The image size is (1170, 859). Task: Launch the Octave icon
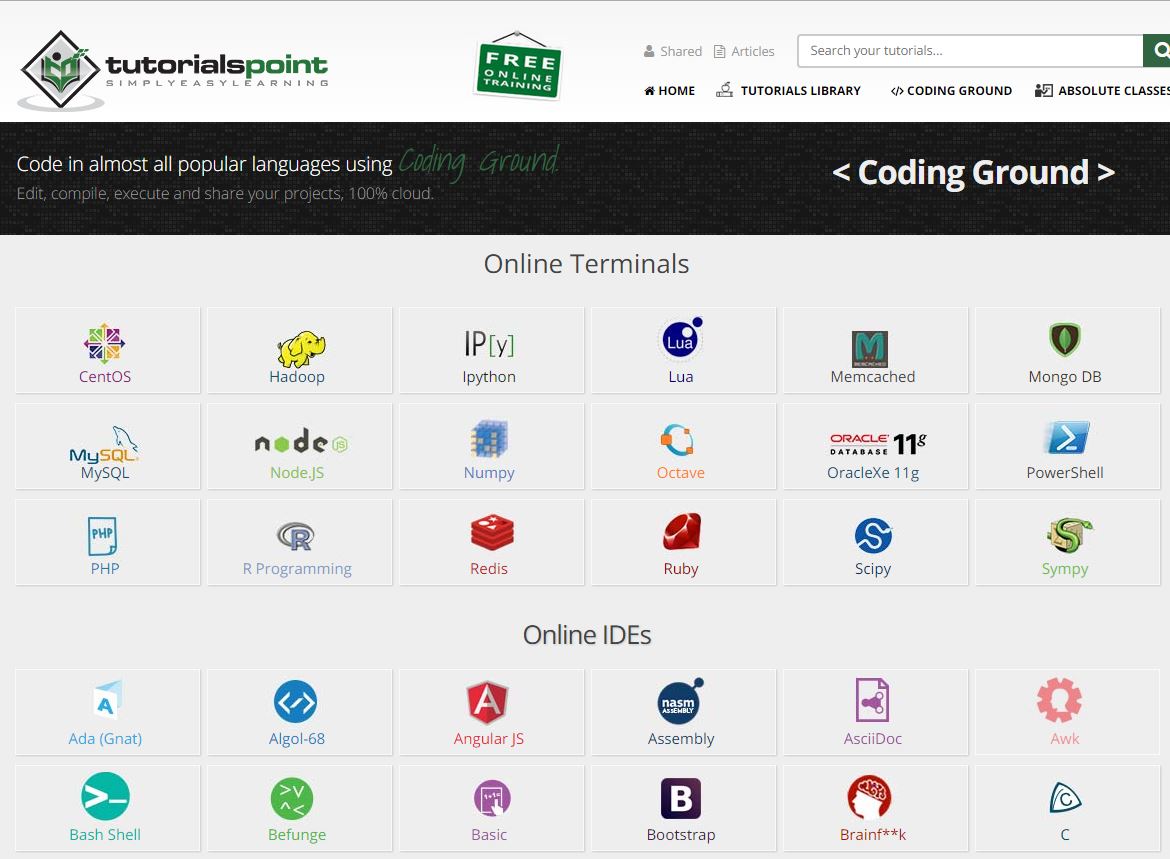tap(678, 440)
